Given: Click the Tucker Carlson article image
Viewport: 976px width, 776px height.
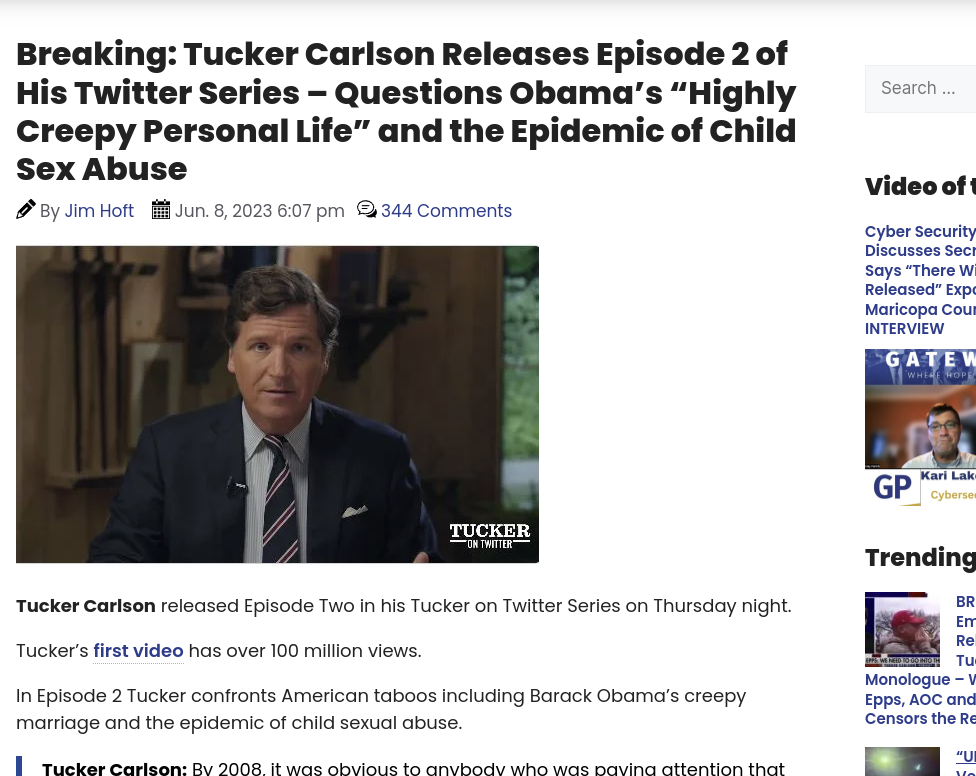Looking at the screenshot, I should pyautogui.click(x=278, y=404).
